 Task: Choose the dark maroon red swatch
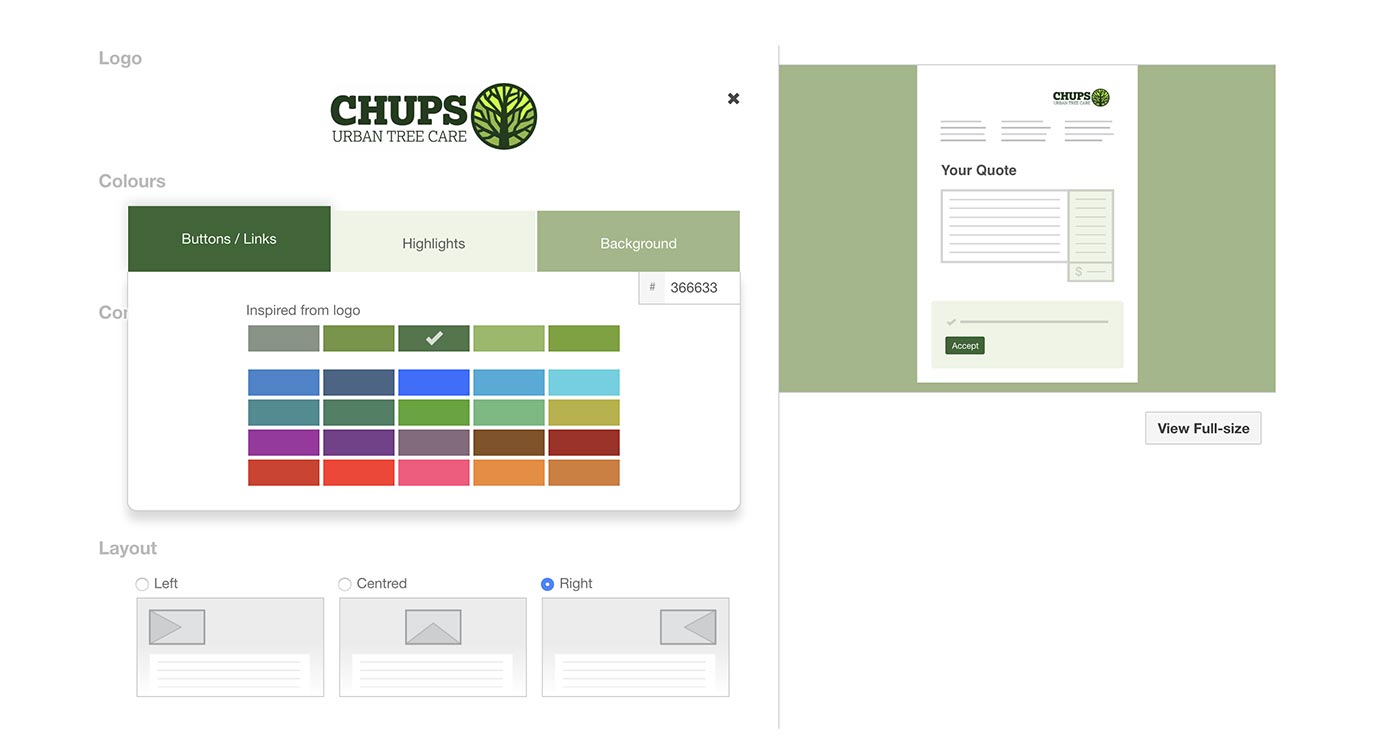tap(584, 443)
